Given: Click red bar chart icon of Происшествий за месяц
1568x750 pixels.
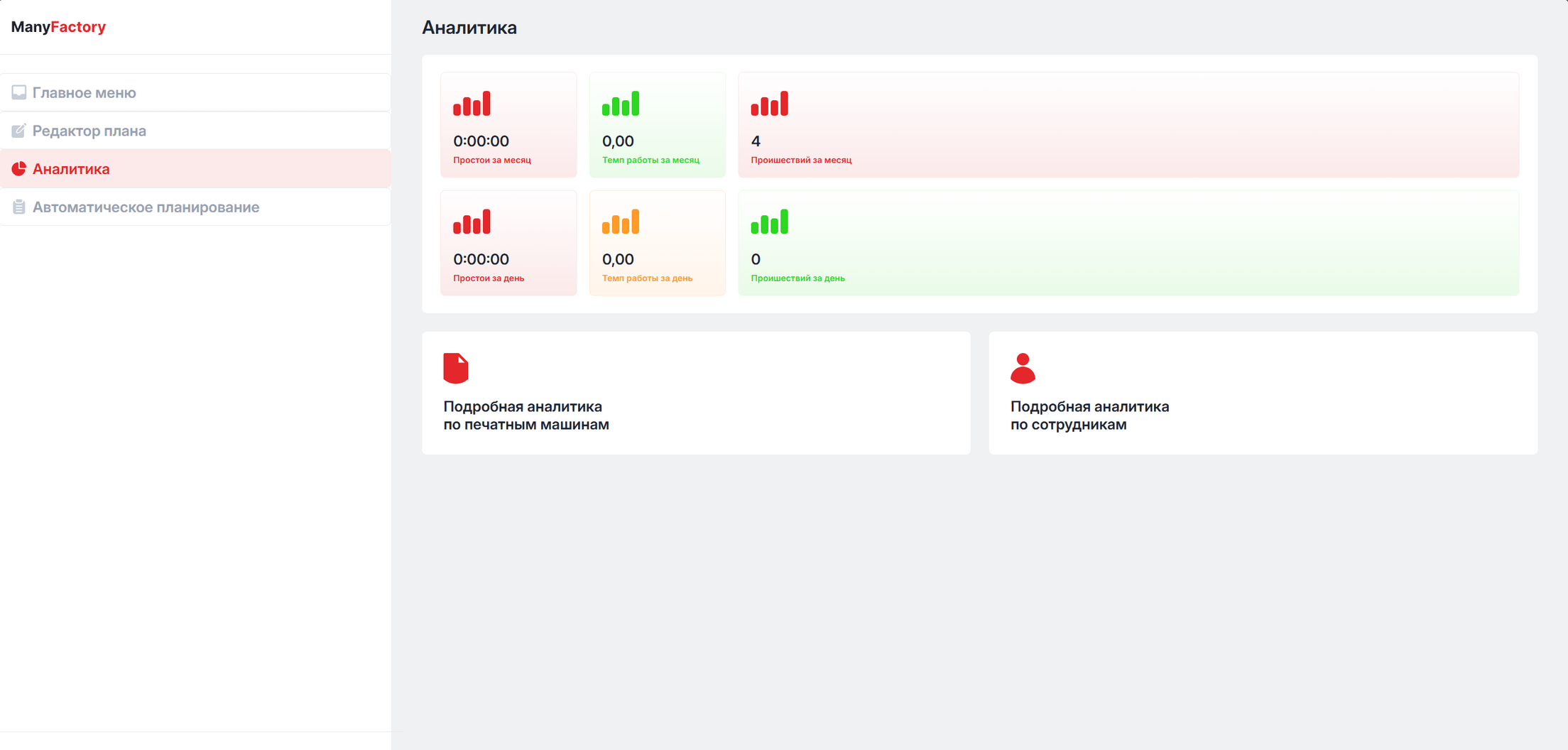Looking at the screenshot, I should pos(769,104).
